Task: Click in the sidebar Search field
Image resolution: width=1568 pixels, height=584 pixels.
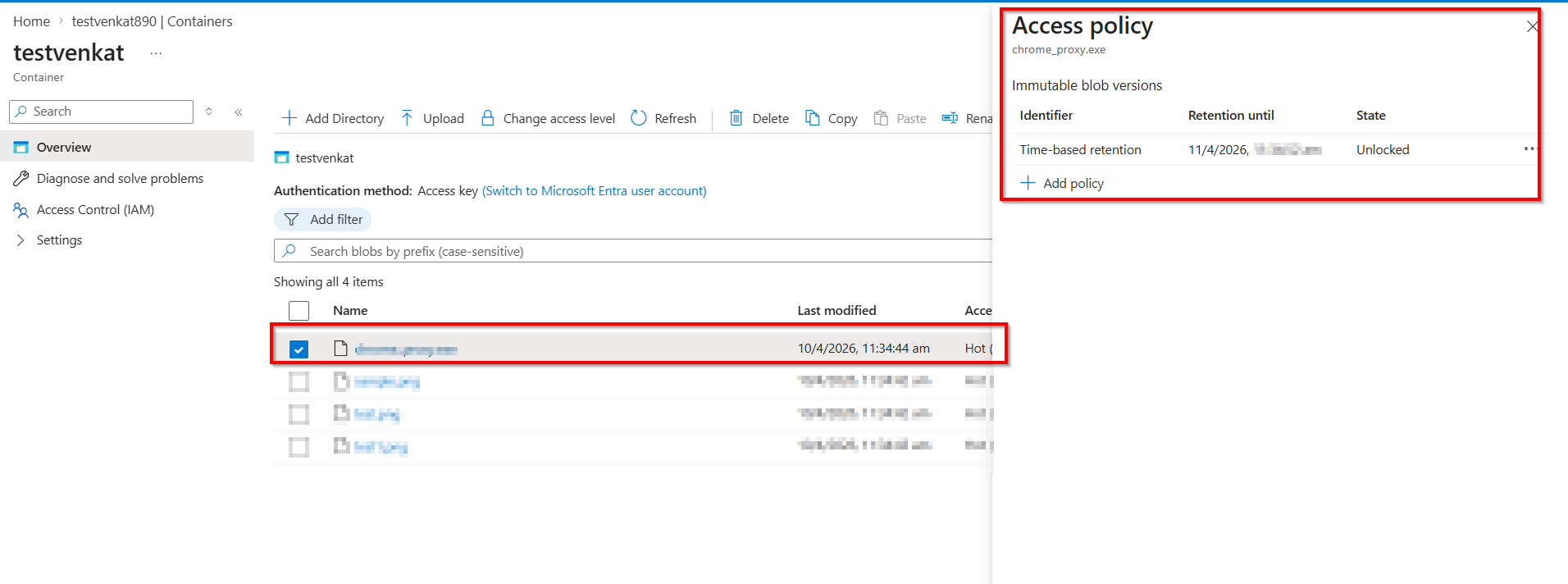Action: pos(101,112)
